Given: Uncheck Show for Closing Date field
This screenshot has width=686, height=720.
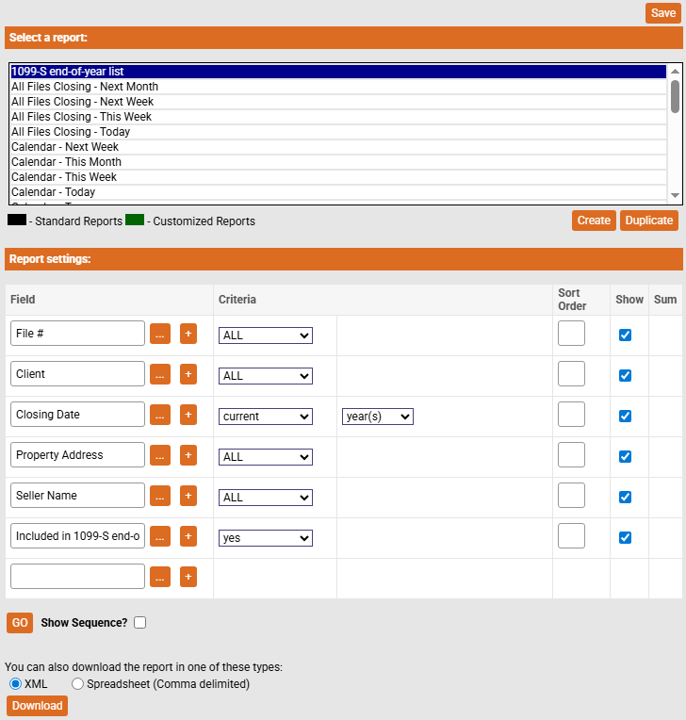Looking at the screenshot, I should pyautogui.click(x=625, y=416).
